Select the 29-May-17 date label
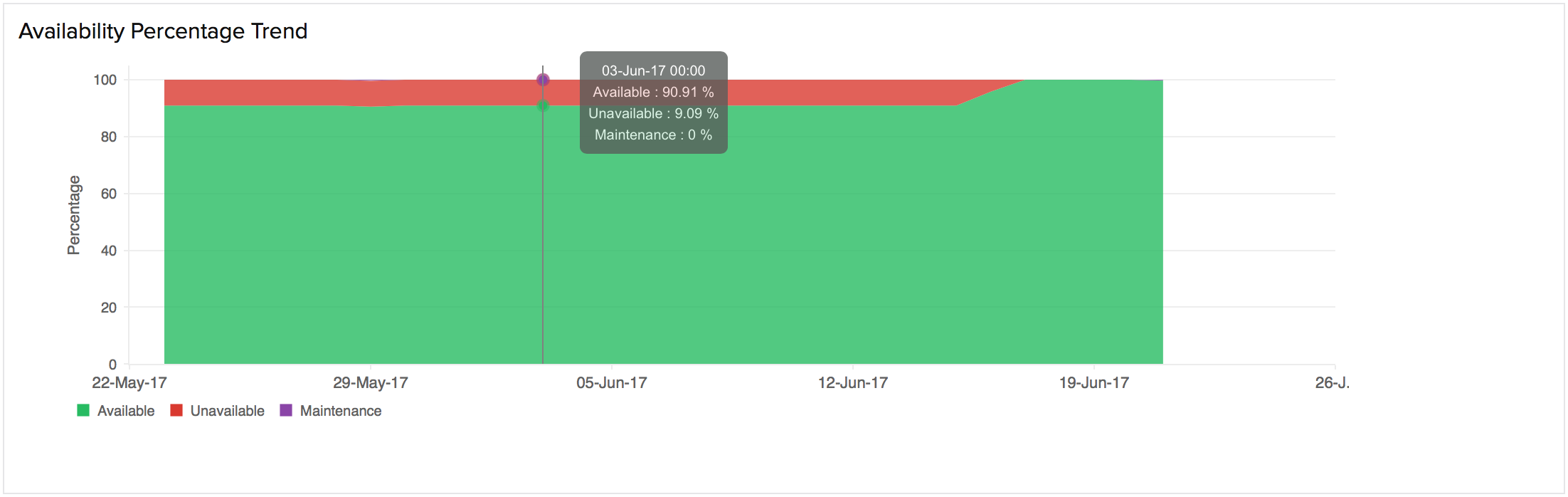 (370, 383)
